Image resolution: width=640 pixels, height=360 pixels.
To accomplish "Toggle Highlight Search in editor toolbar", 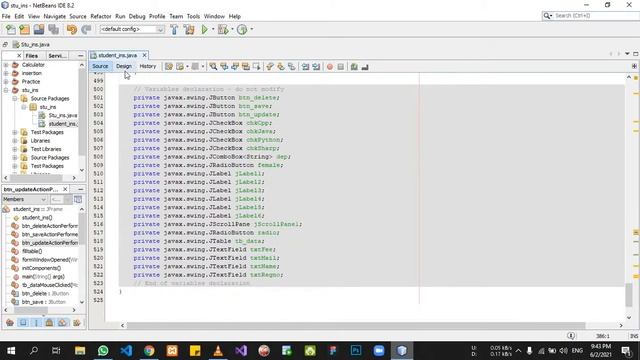I will pyautogui.click(x=245, y=67).
